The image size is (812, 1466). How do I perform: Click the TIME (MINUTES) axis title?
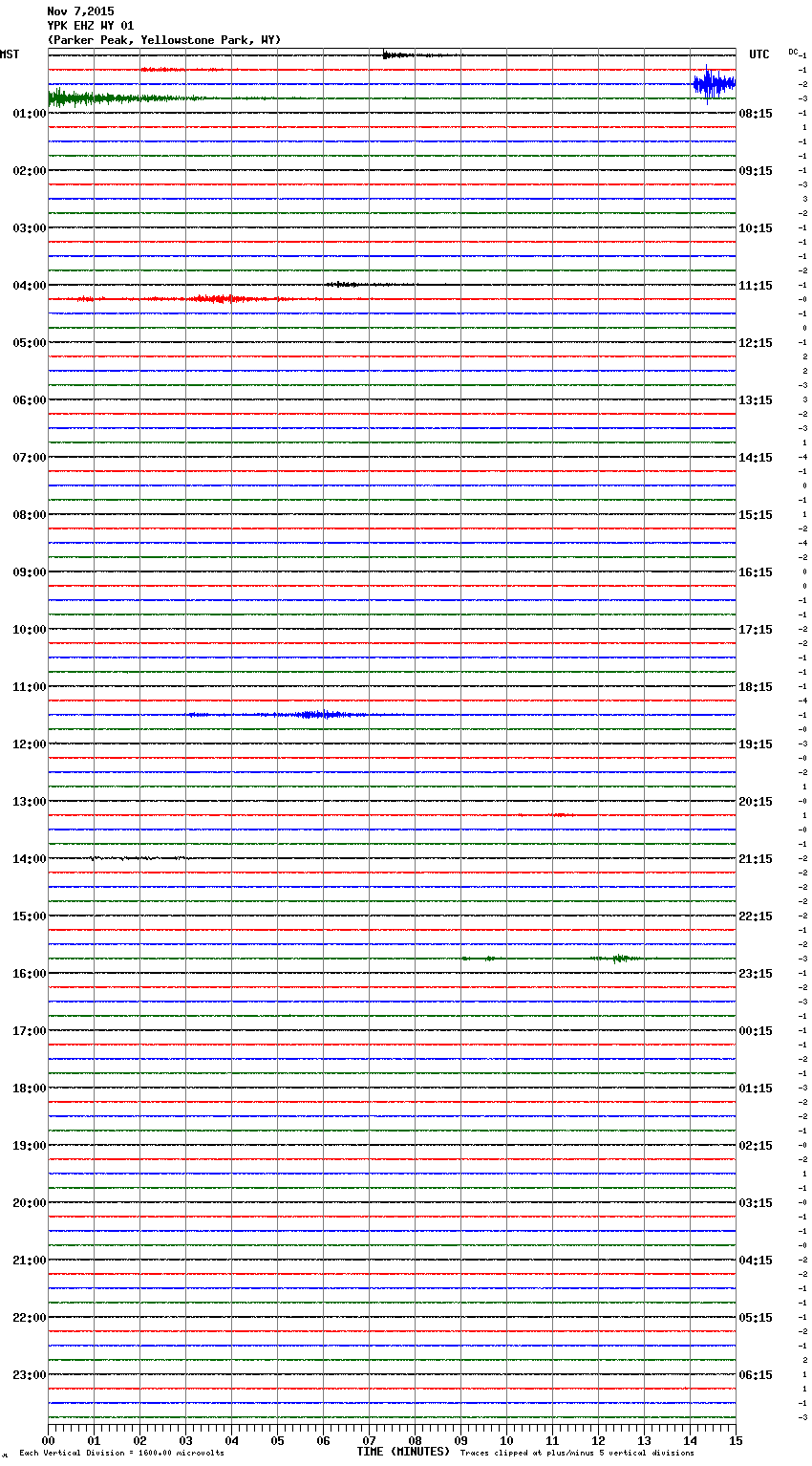click(403, 1452)
